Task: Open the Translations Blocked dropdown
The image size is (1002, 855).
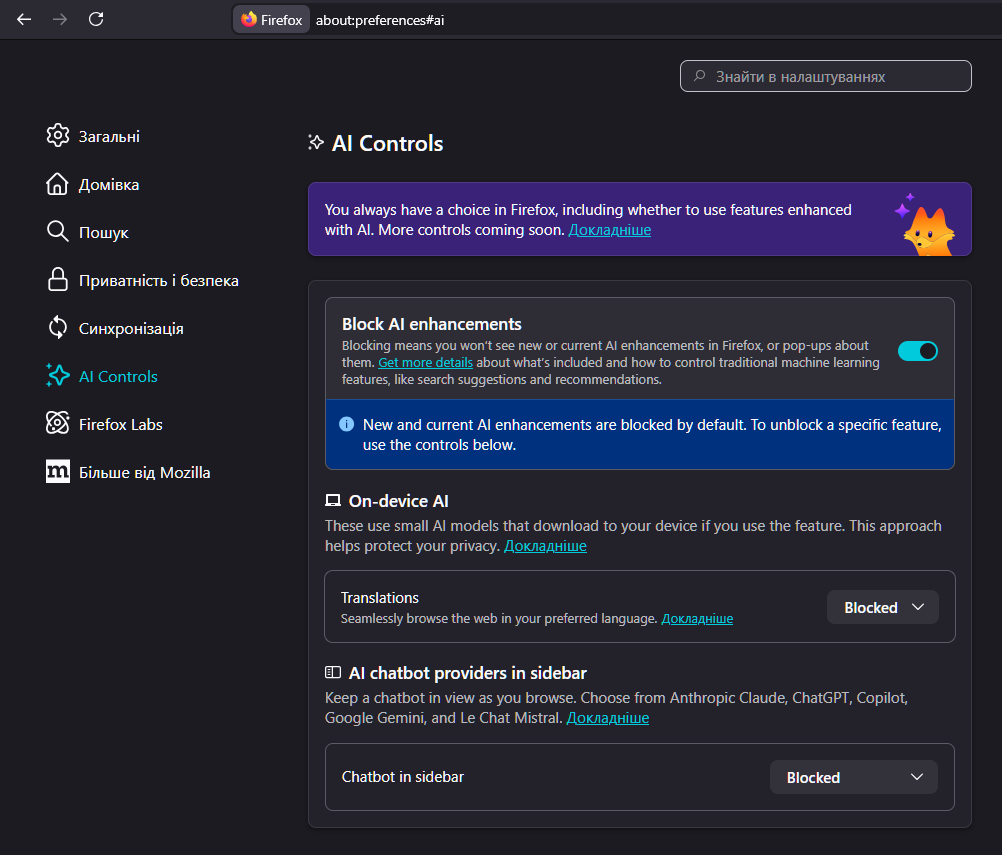Action: point(882,607)
